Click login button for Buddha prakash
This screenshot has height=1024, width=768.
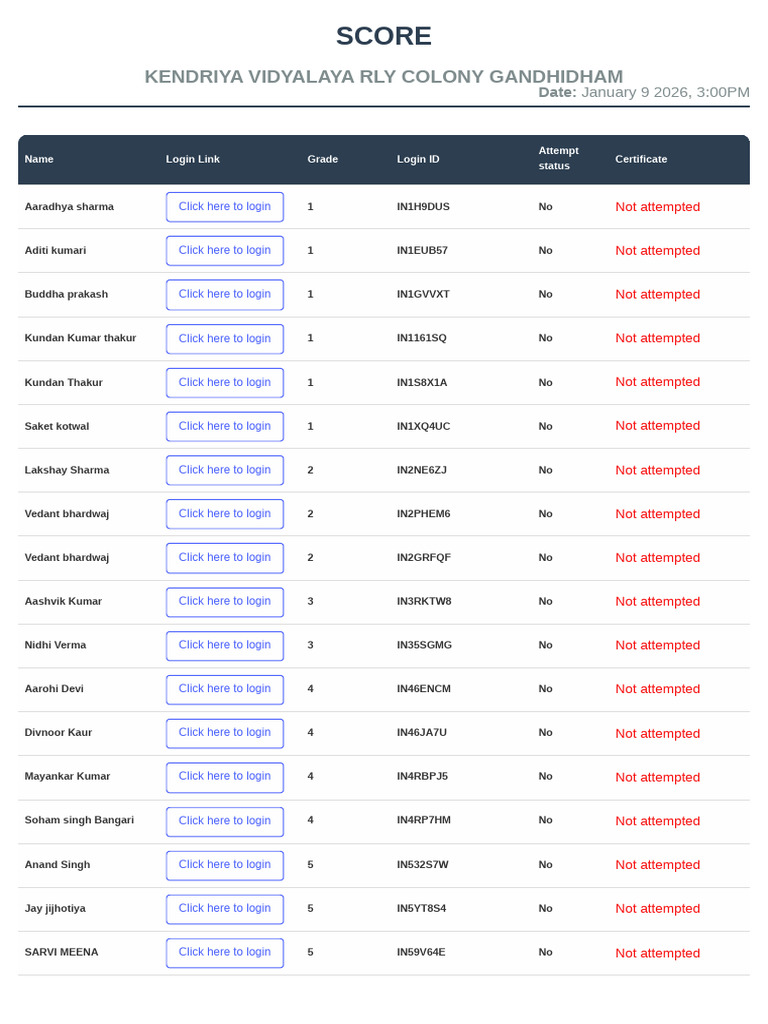point(225,295)
